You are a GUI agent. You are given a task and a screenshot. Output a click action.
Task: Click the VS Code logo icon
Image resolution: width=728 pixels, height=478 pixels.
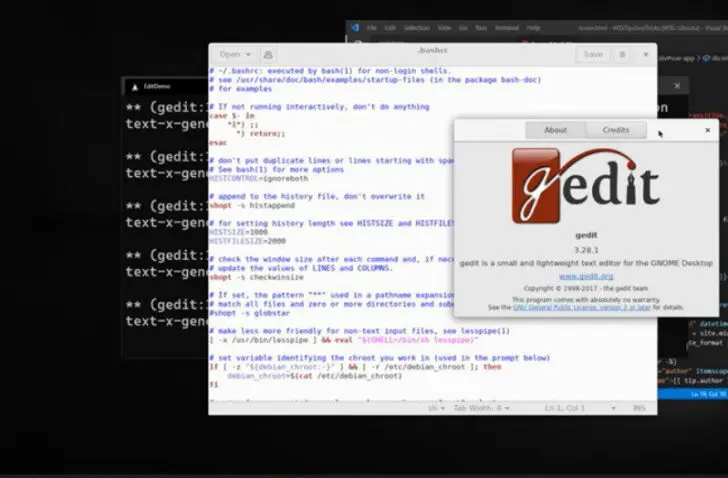pos(355,27)
